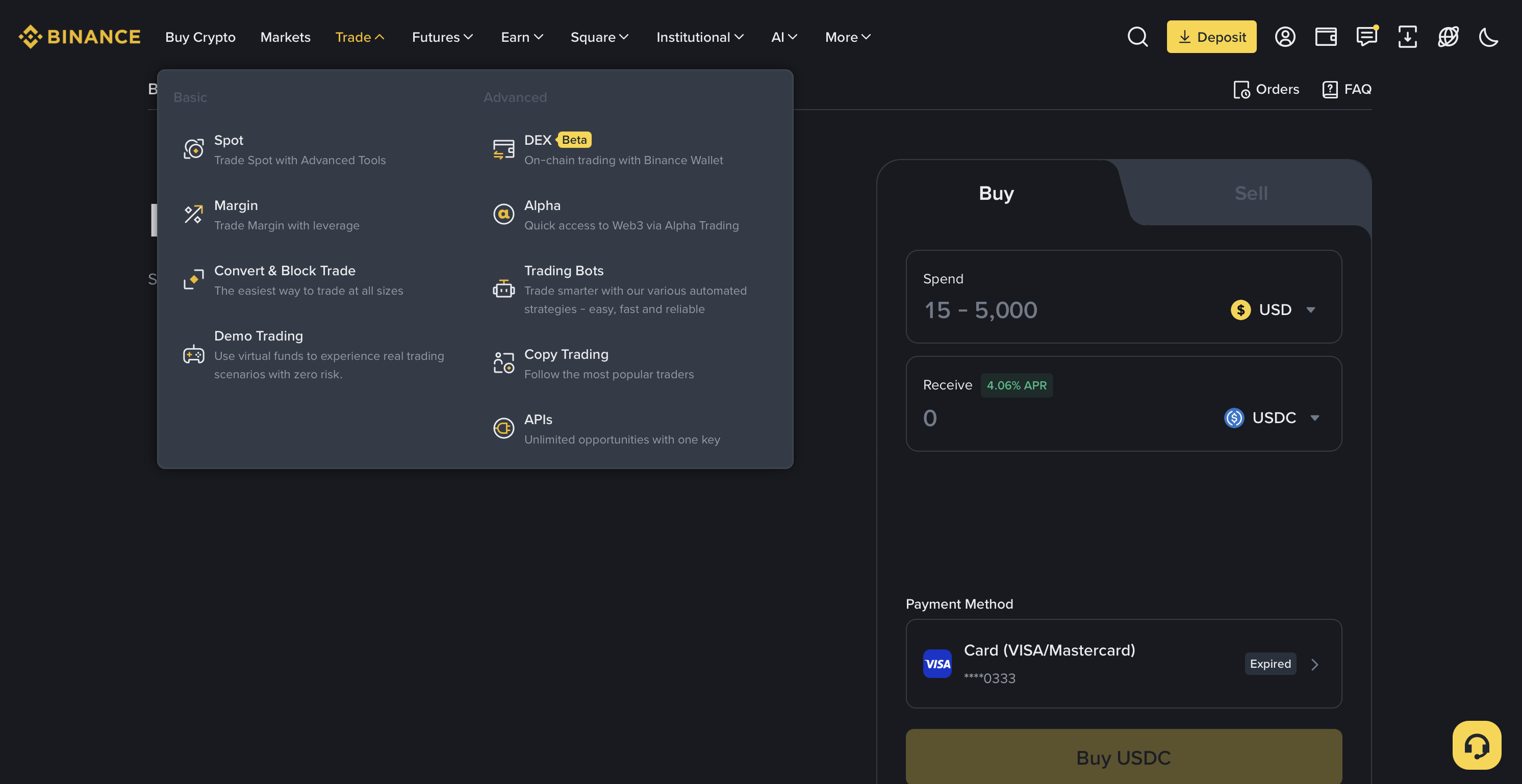This screenshot has height=784, width=1522.
Task: Click the Binance logo
Action: coord(80,37)
